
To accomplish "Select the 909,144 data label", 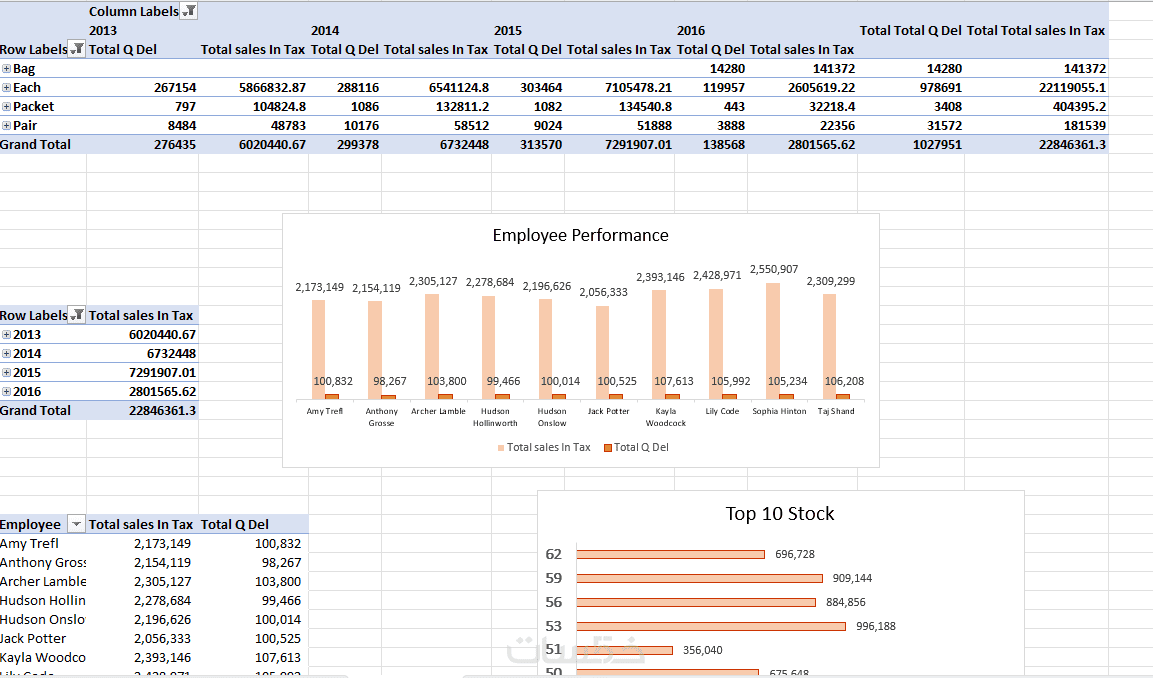I will point(852,579).
